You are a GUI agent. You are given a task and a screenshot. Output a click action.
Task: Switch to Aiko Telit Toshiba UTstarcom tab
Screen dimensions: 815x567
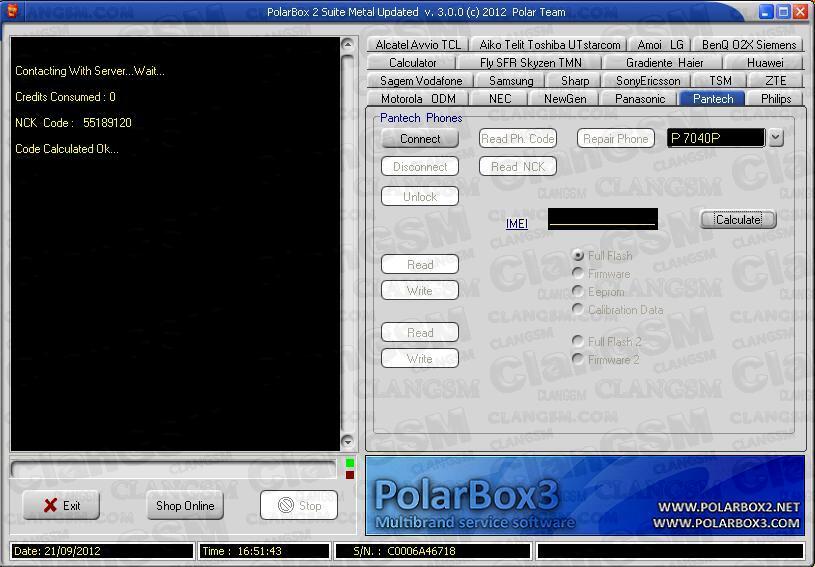click(550, 45)
